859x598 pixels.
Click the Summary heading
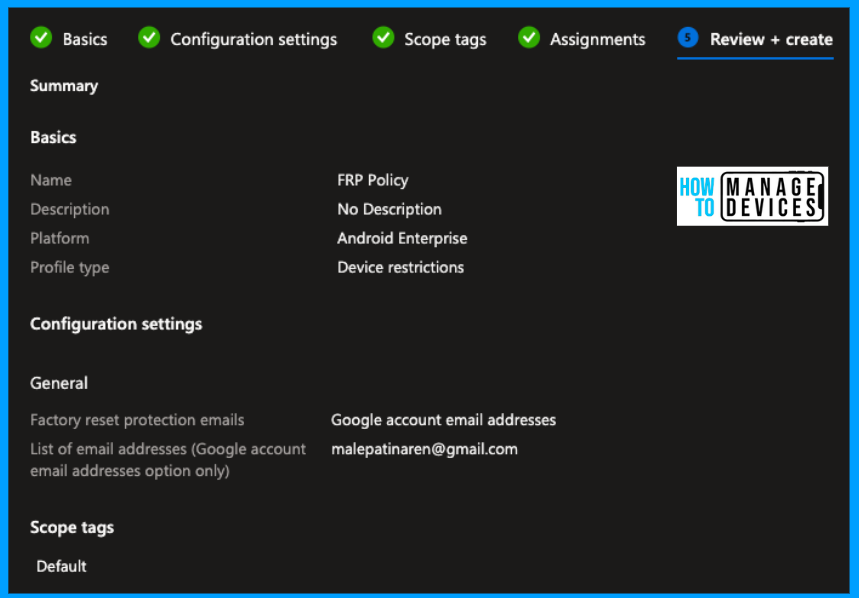click(x=64, y=86)
